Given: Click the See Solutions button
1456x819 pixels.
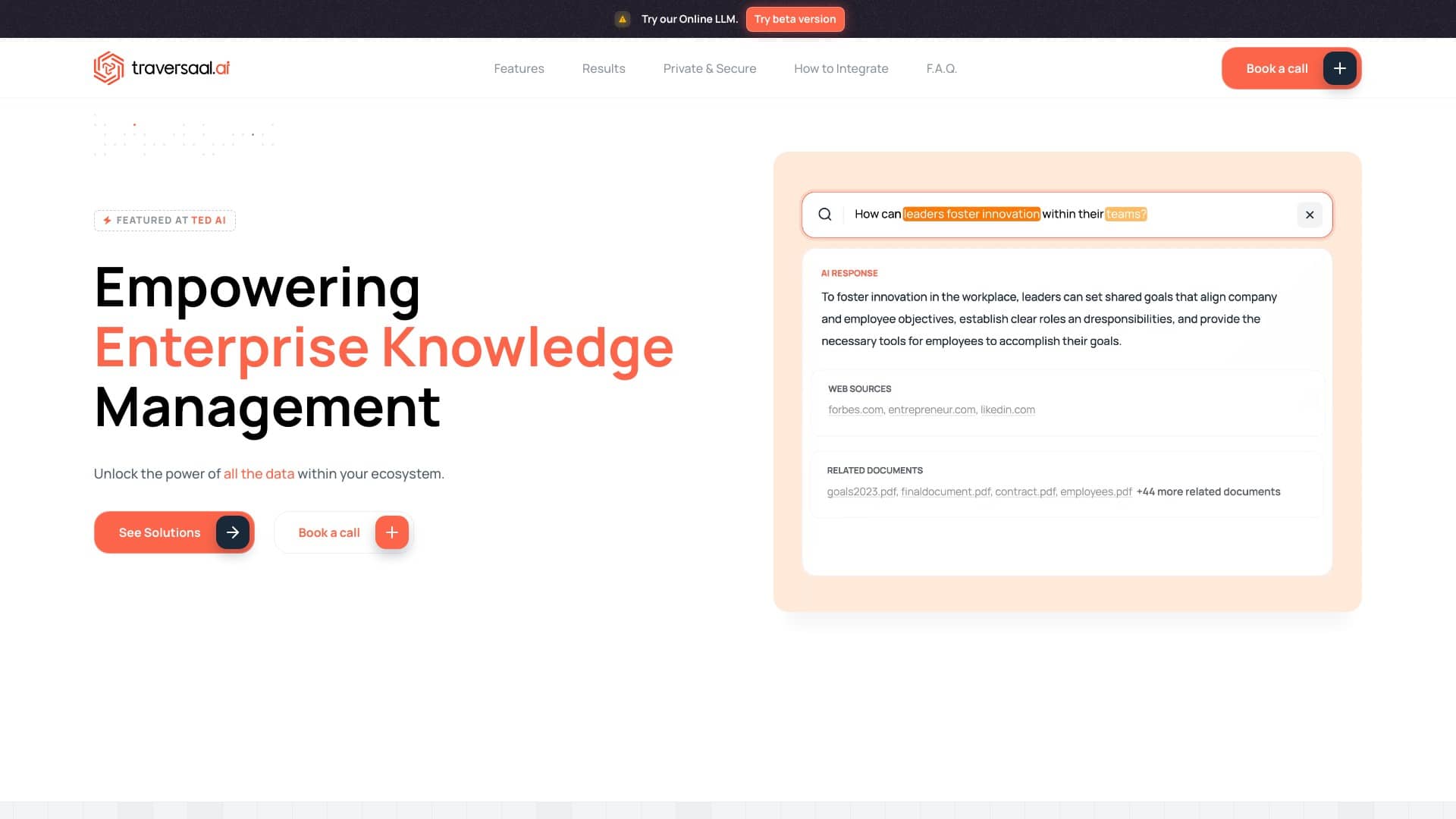Looking at the screenshot, I should coord(159,532).
